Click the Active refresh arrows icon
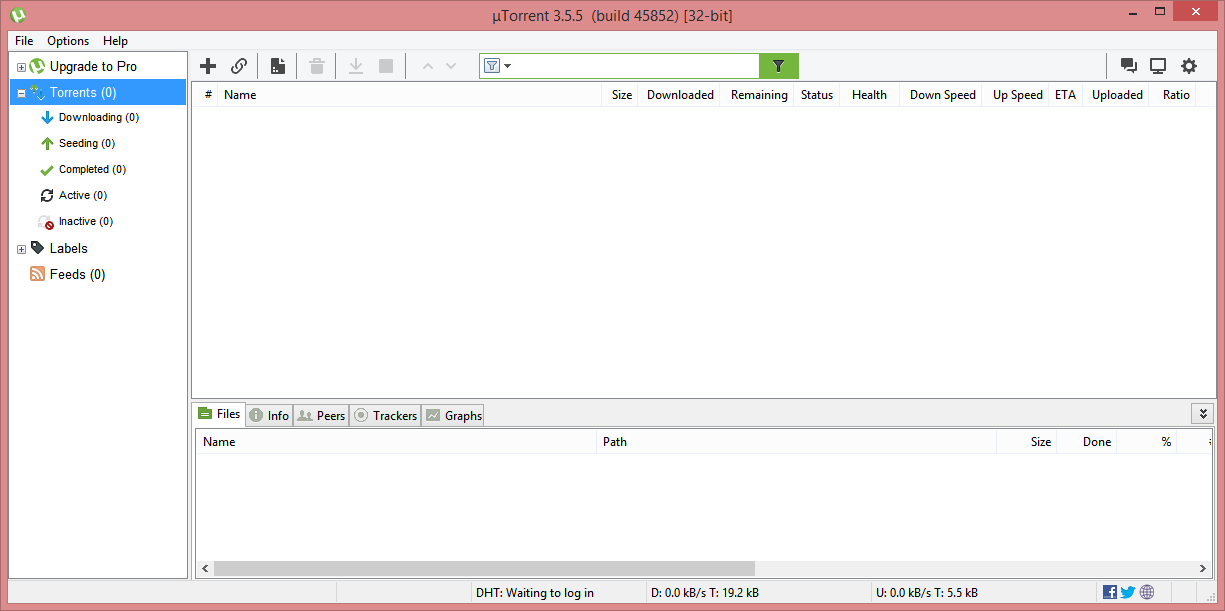This screenshot has height=611, width=1225. tap(46, 195)
